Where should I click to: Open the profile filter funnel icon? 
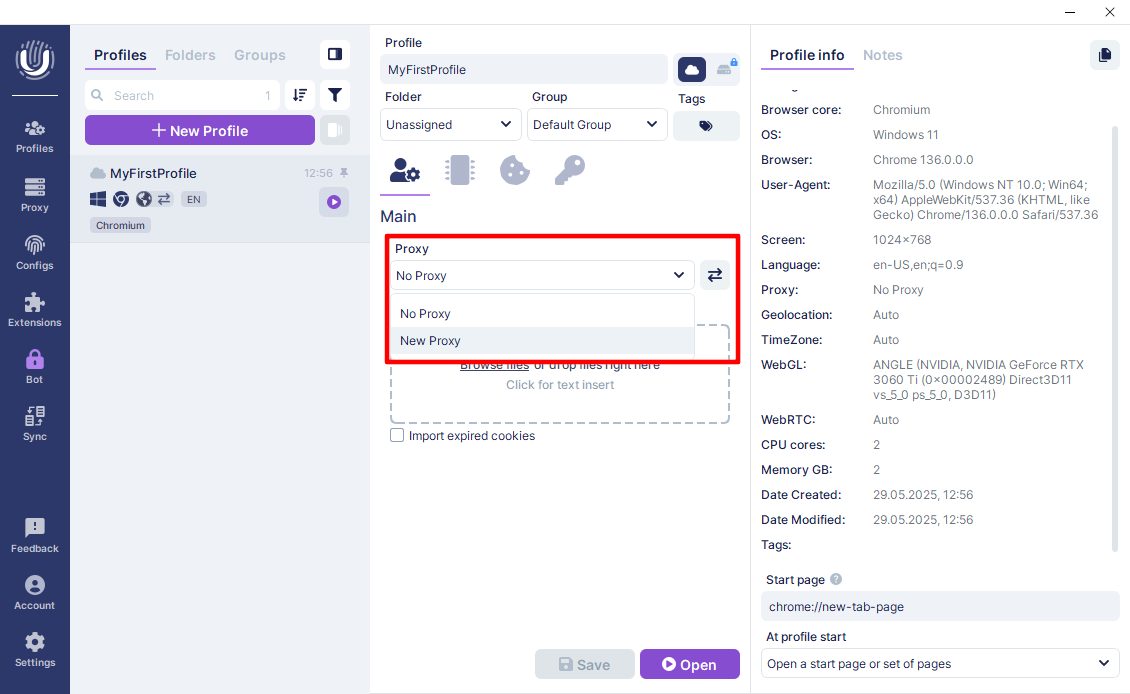coord(335,95)
